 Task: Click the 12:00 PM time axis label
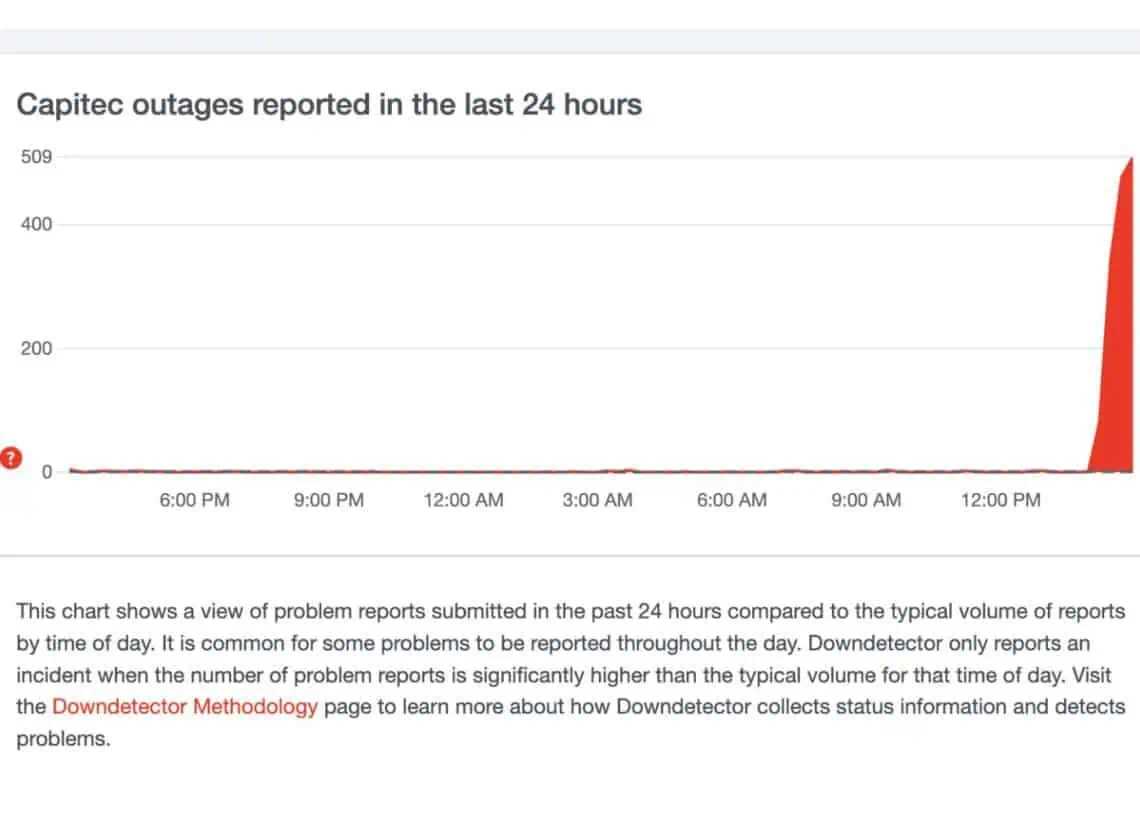(x=1001, y=500)
